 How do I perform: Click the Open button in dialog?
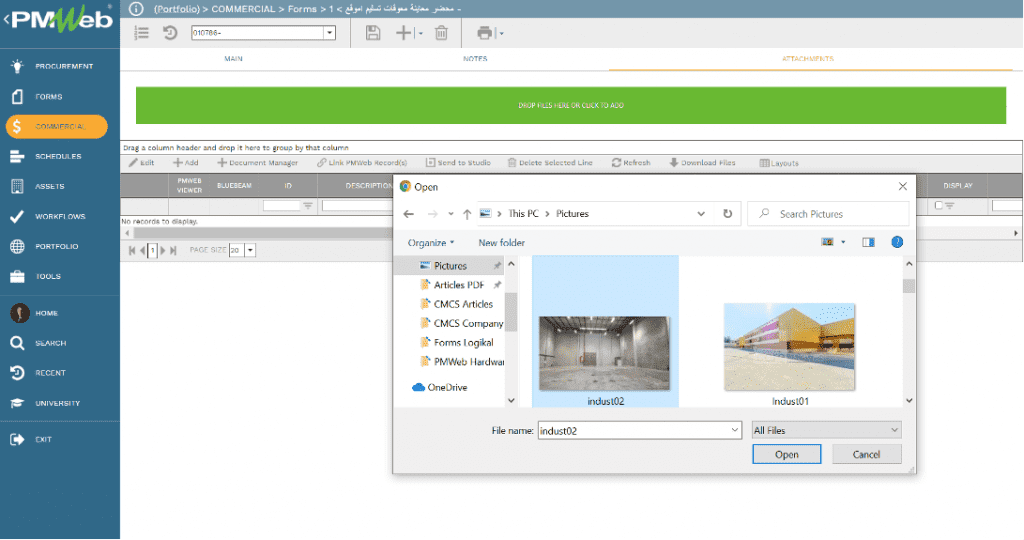[786, 454]
